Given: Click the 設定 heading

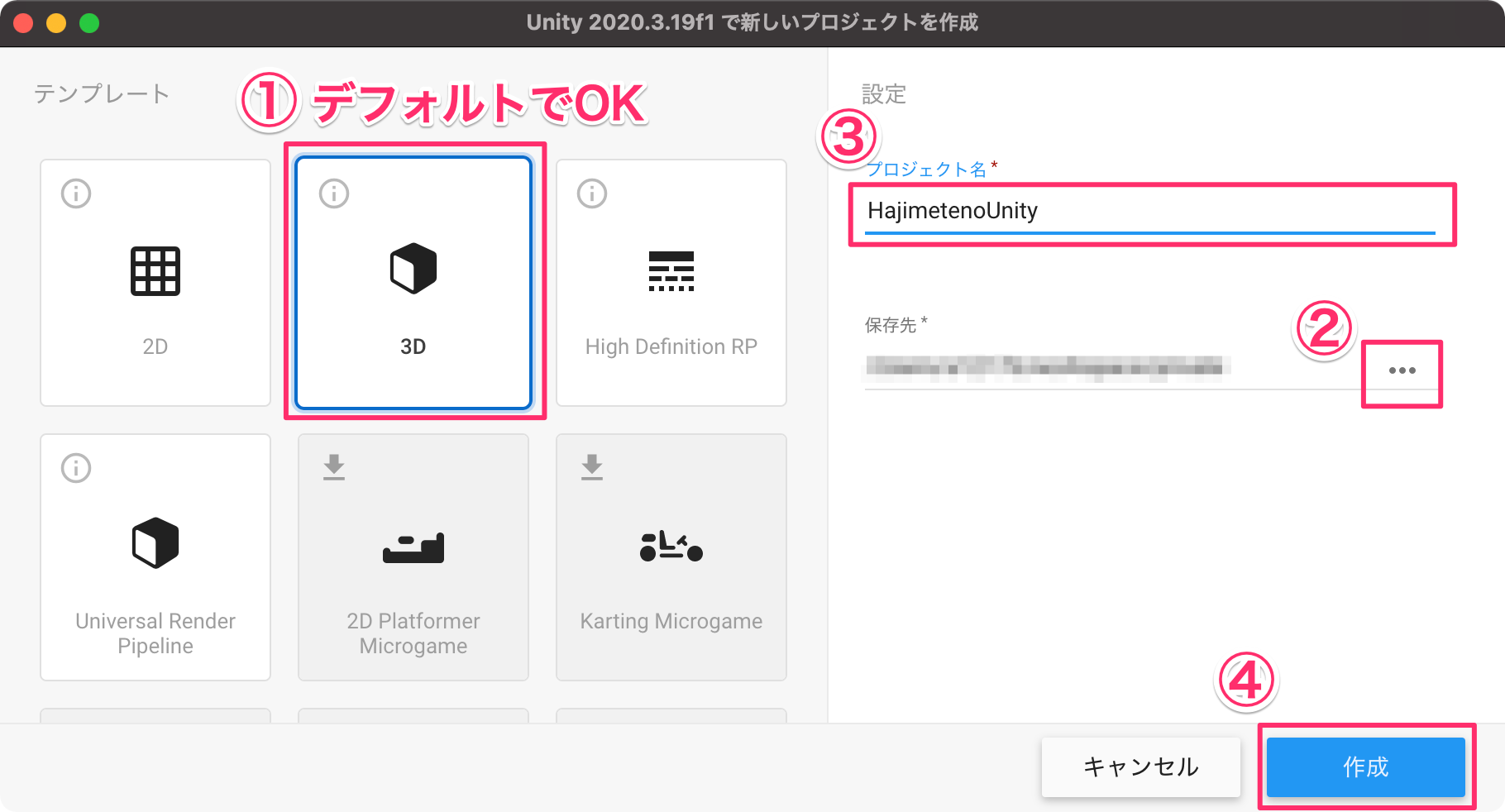Looking at the screenshot, I should click(x=884, y=94).
